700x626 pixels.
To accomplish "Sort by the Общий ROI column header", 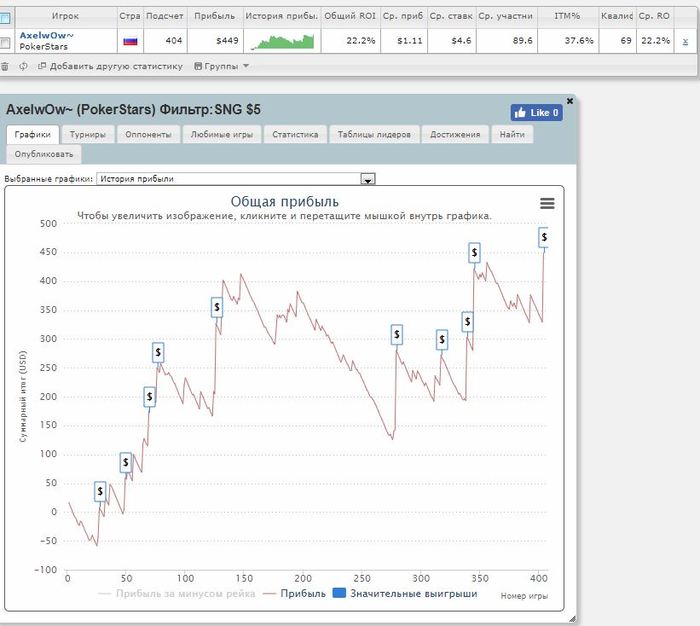I will point(350,16).
